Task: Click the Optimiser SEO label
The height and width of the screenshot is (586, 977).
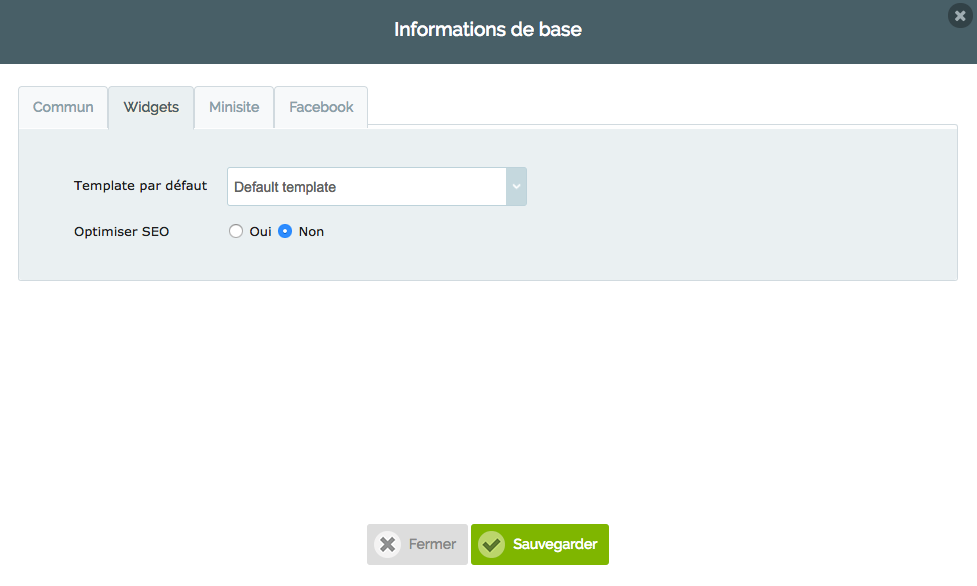Action: tap(122, 232)
